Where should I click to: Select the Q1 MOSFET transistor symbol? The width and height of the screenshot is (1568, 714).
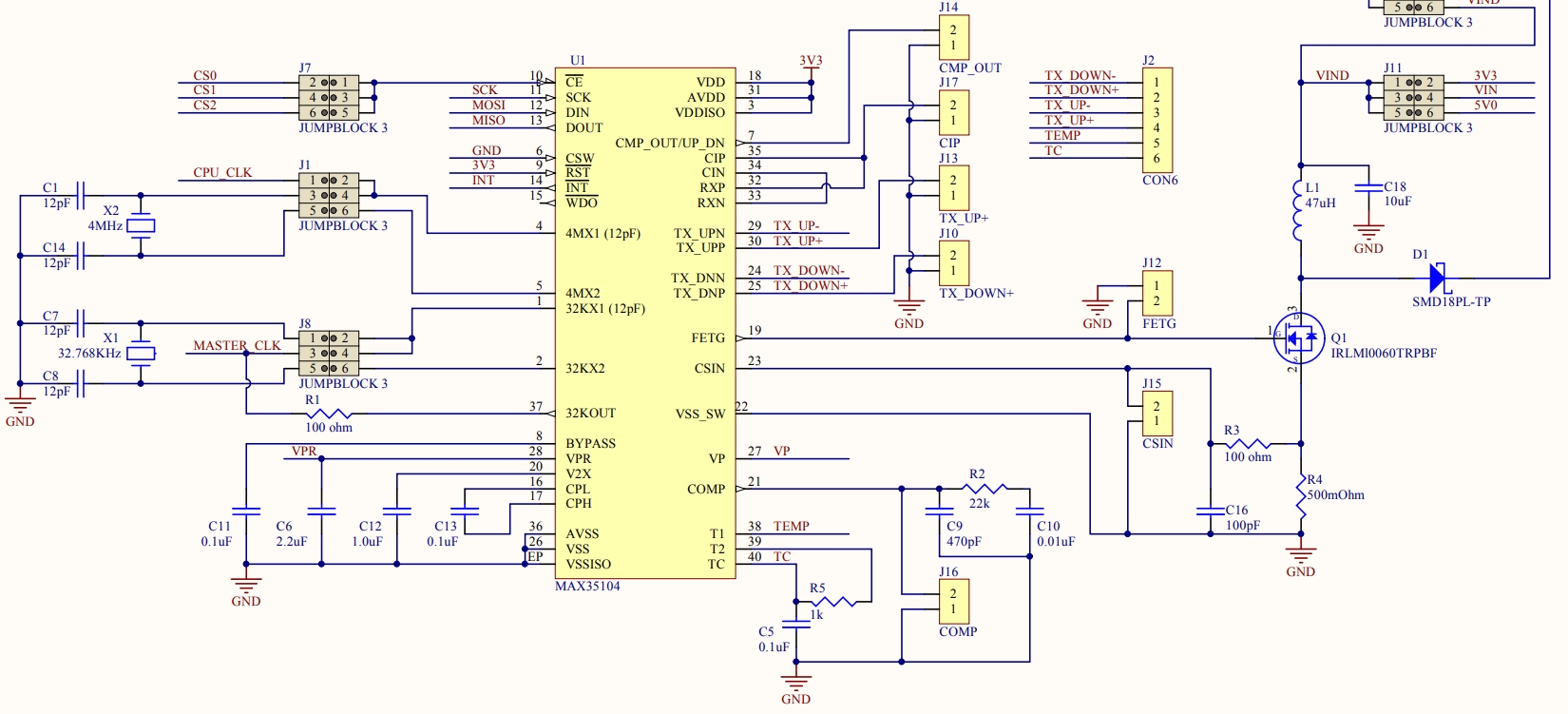click(x=1300, y=338)
